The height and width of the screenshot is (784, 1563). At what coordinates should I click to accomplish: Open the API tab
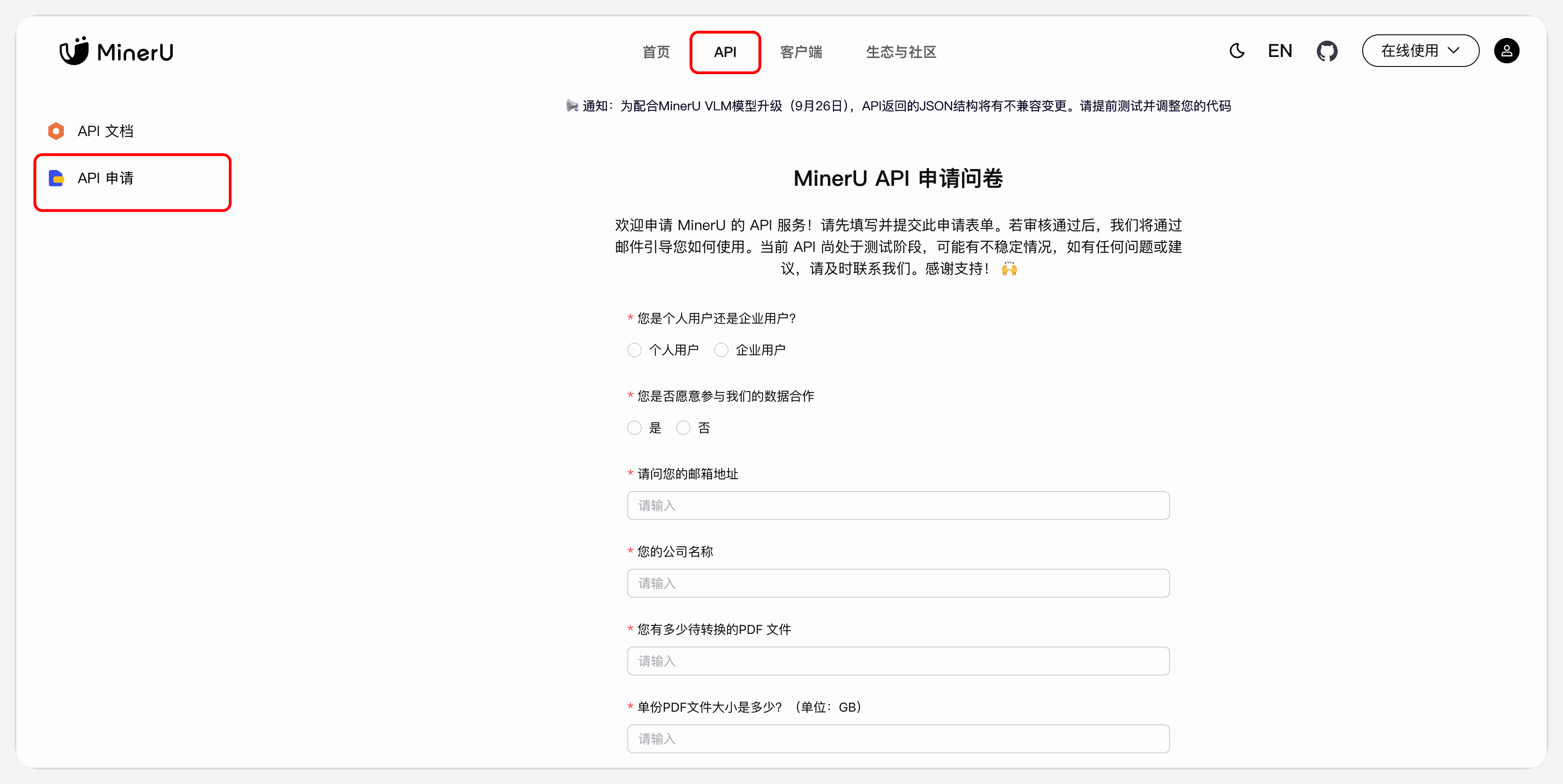[725, 52]
